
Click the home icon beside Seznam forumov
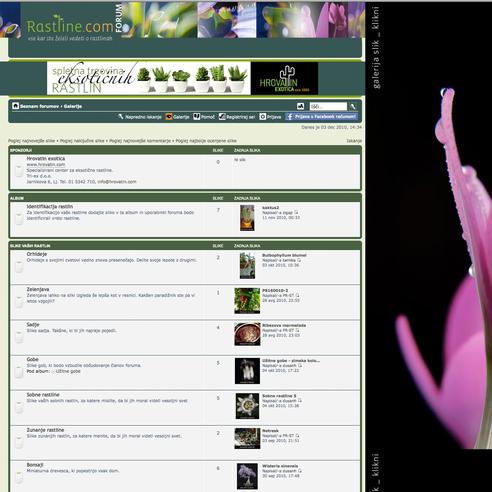coord(15,106)
